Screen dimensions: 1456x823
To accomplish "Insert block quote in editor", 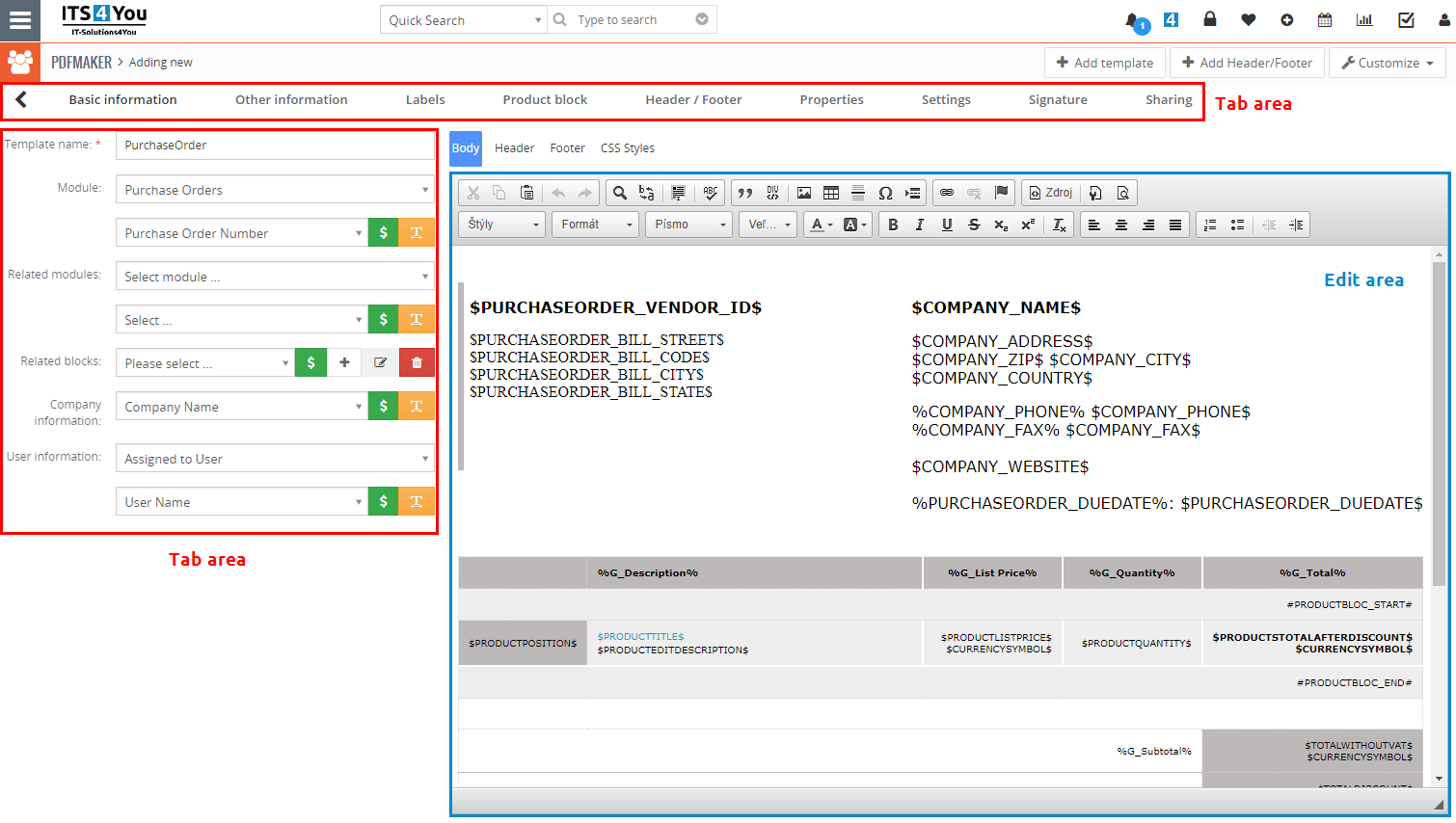I will pyautogui.click(x=745, y=193).
